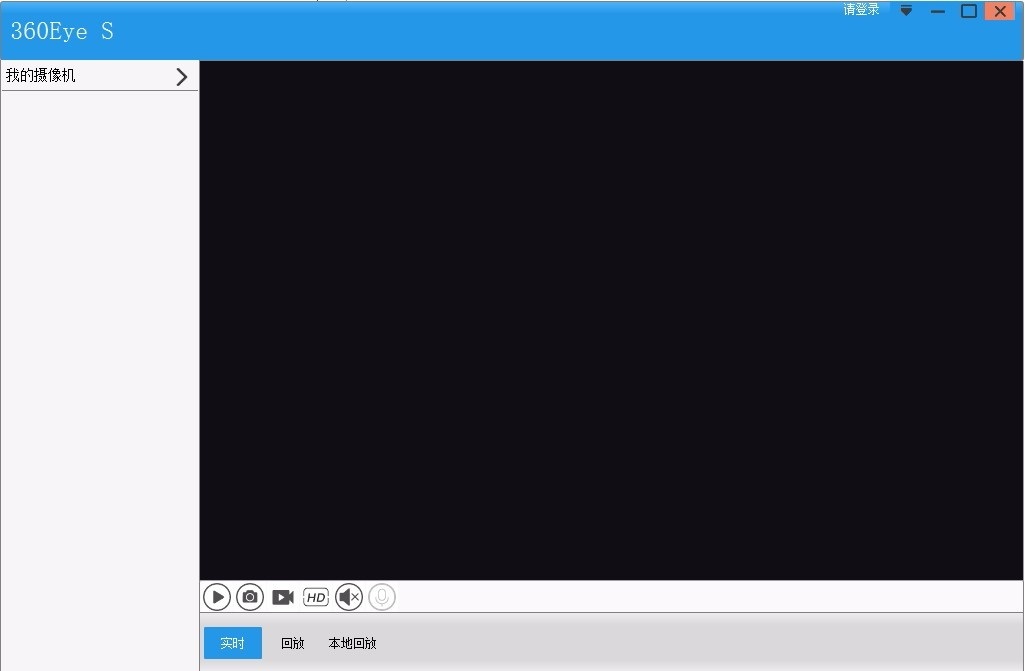Open the 回放 tab
Viewport: 1025px width, 671px height.
[x=293, y=643]
